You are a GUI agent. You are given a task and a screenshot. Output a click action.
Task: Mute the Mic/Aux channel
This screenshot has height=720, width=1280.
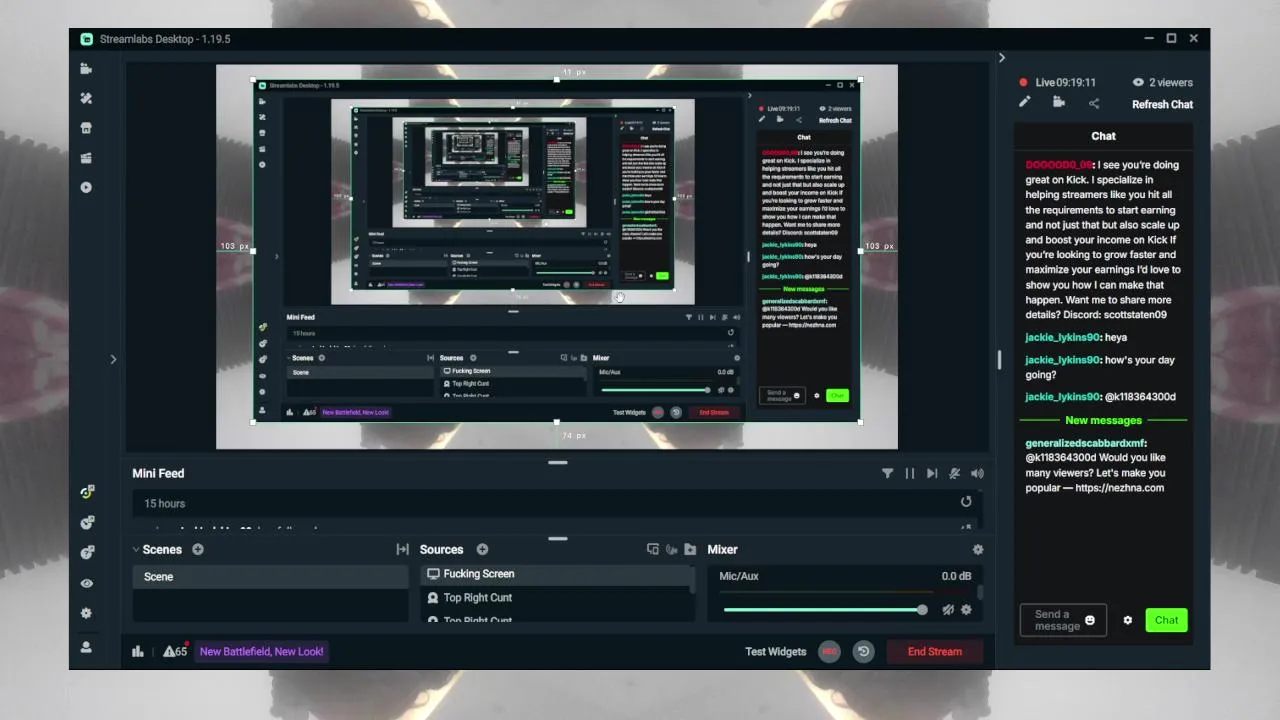tap(948, 610)
